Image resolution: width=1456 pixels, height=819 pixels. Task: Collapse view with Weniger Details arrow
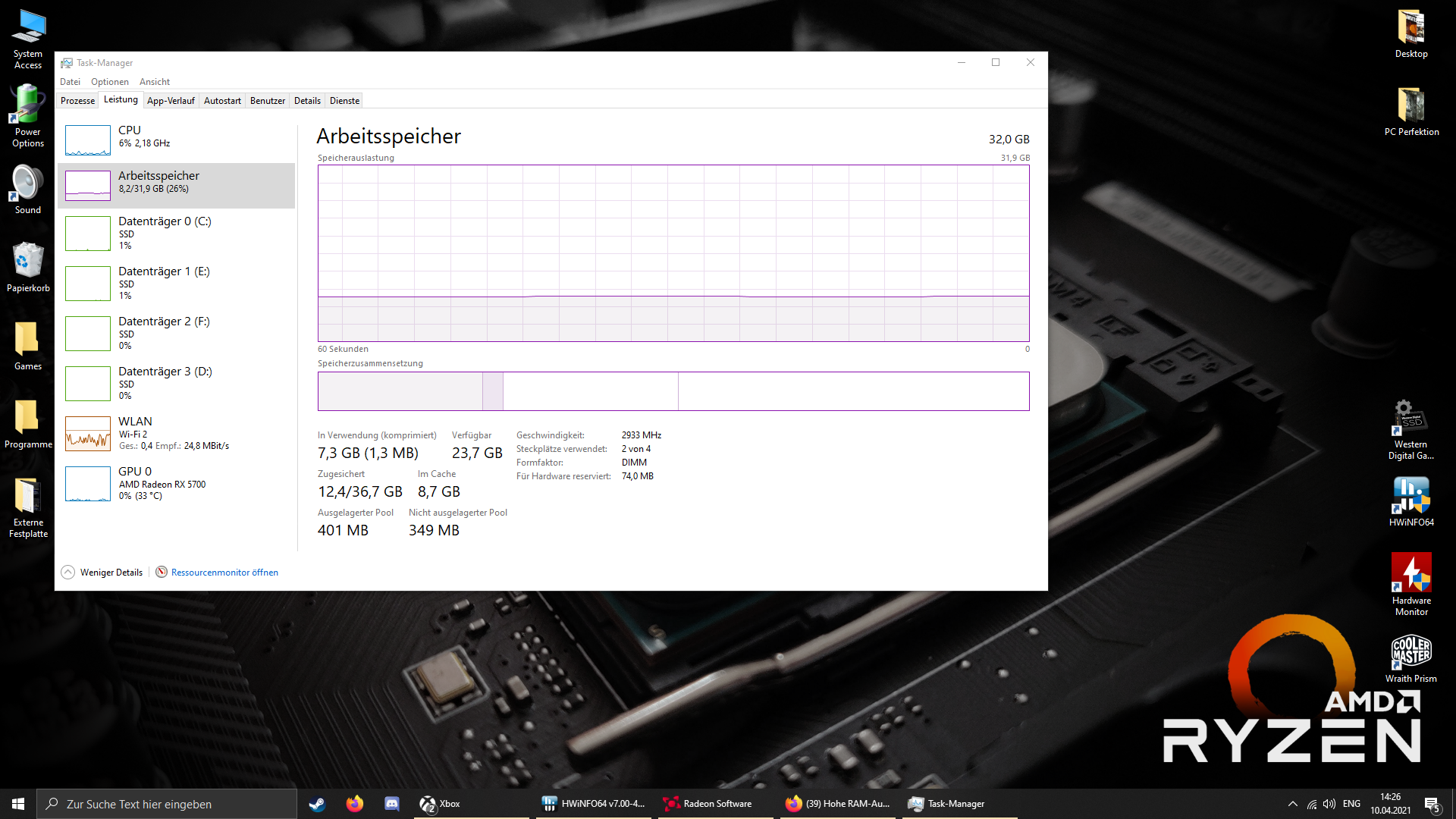pos(68,573)
